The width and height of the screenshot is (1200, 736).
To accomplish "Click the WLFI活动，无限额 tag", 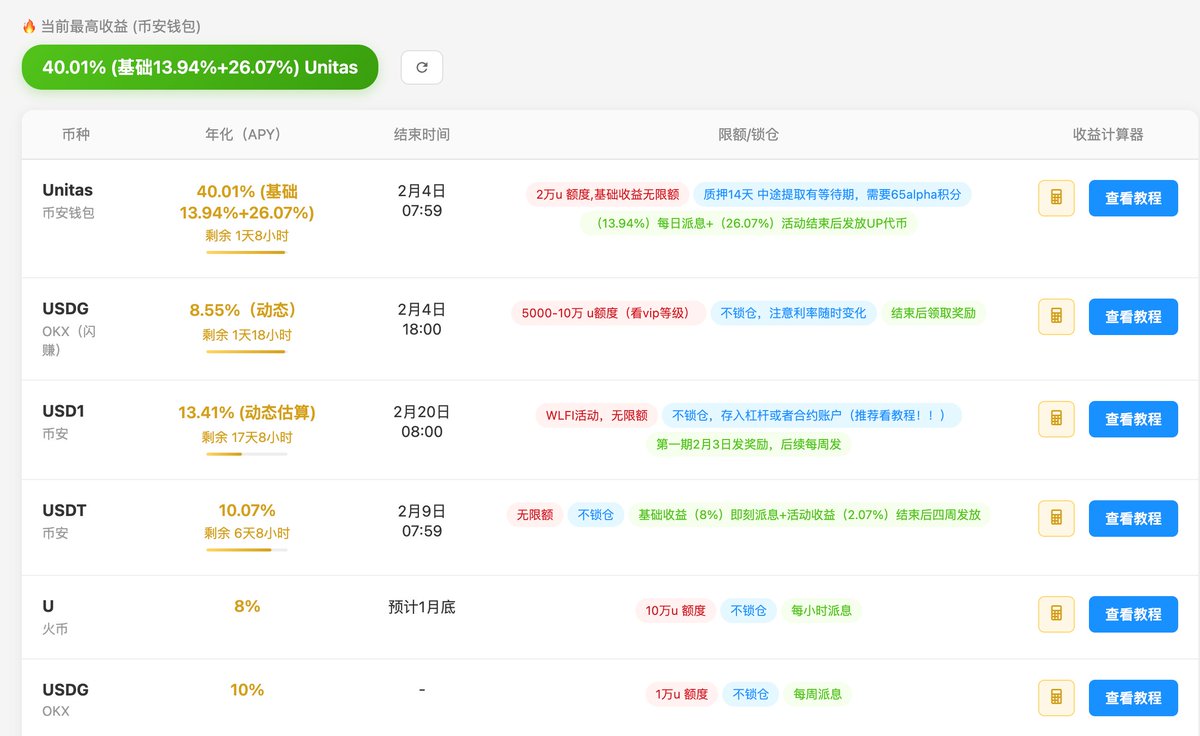I will point(595,415).
